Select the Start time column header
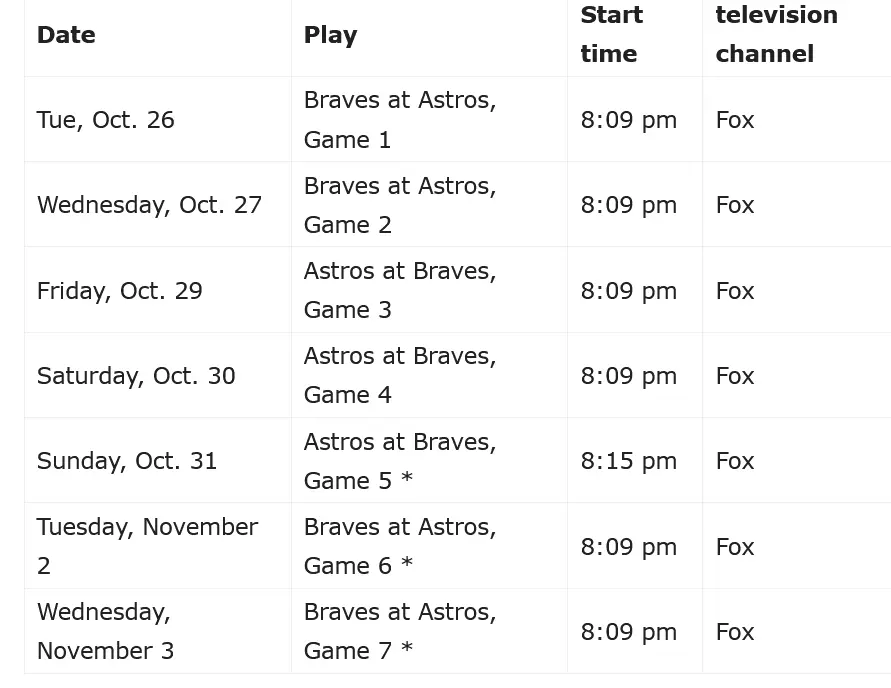 [x=611, y=35]
